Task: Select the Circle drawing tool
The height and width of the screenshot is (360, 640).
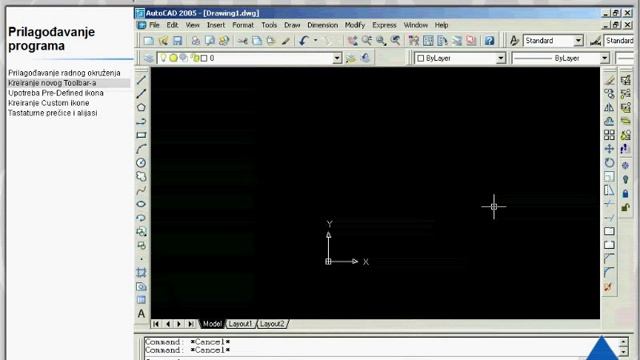Action: tap(141, 163)
